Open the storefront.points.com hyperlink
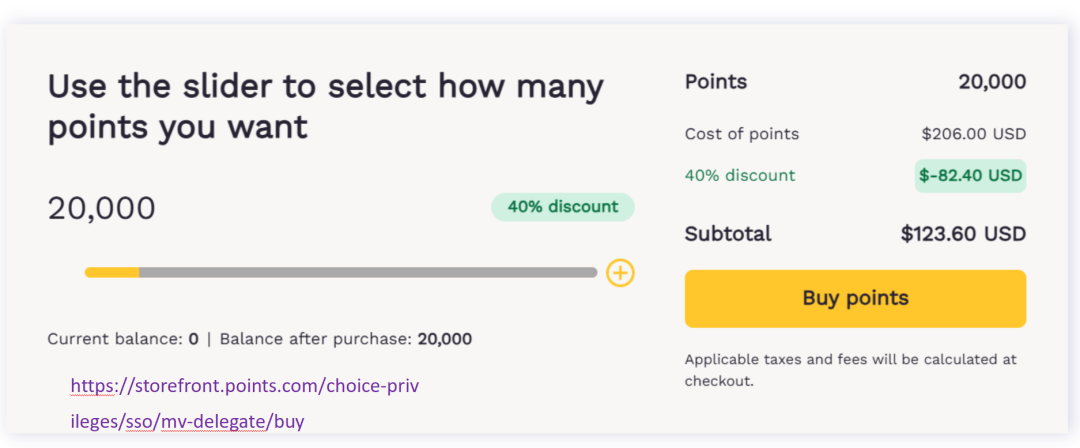This screenshot has width=1080, height=448. tap(244, 385)
